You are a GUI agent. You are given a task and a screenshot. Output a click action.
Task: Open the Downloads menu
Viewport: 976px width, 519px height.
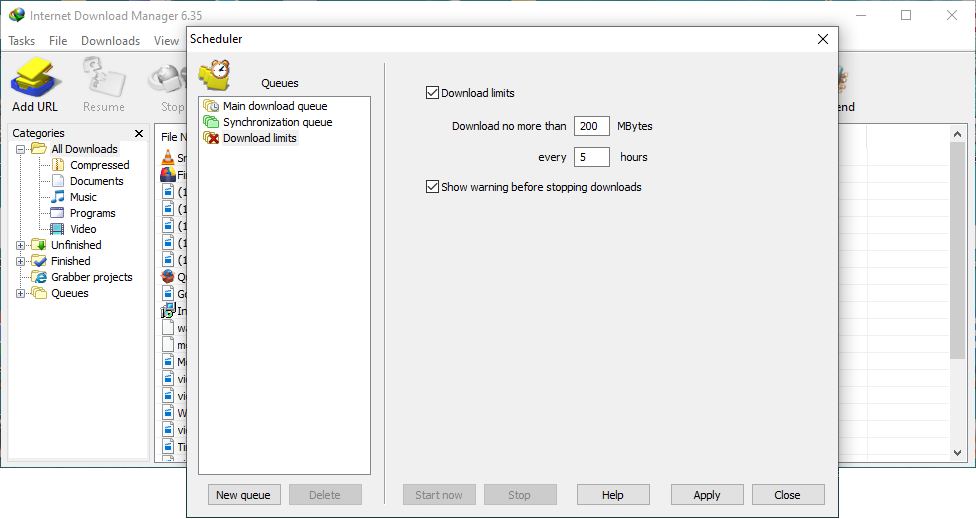110,41
